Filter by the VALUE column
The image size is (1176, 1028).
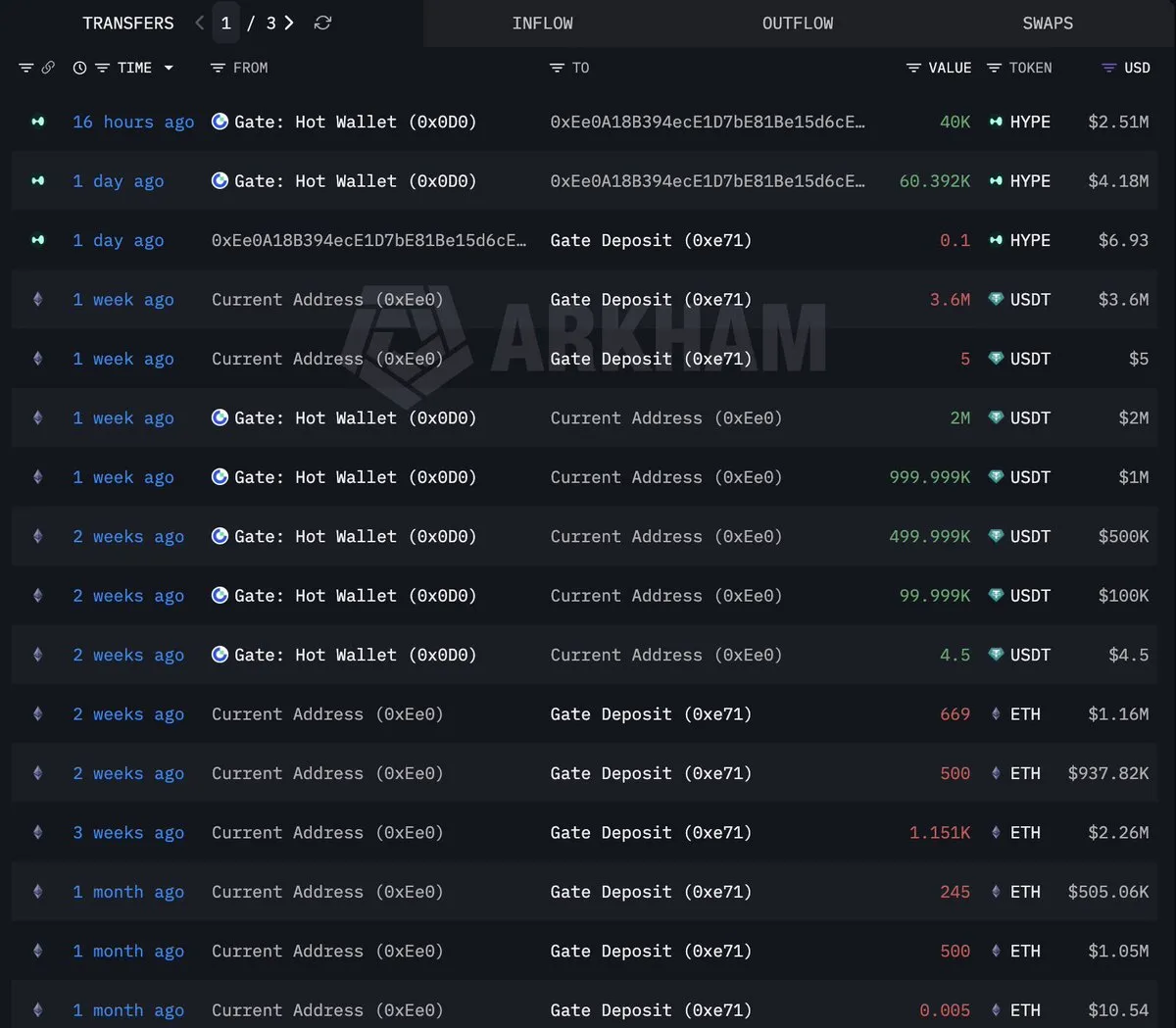[913, 68]
